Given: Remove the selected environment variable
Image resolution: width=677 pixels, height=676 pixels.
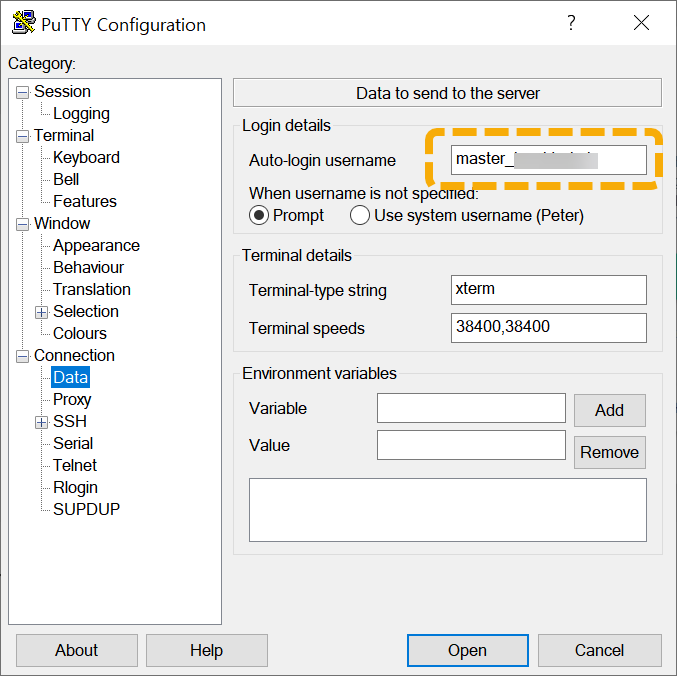Looking at the screenshot, I should click(610, 452).
